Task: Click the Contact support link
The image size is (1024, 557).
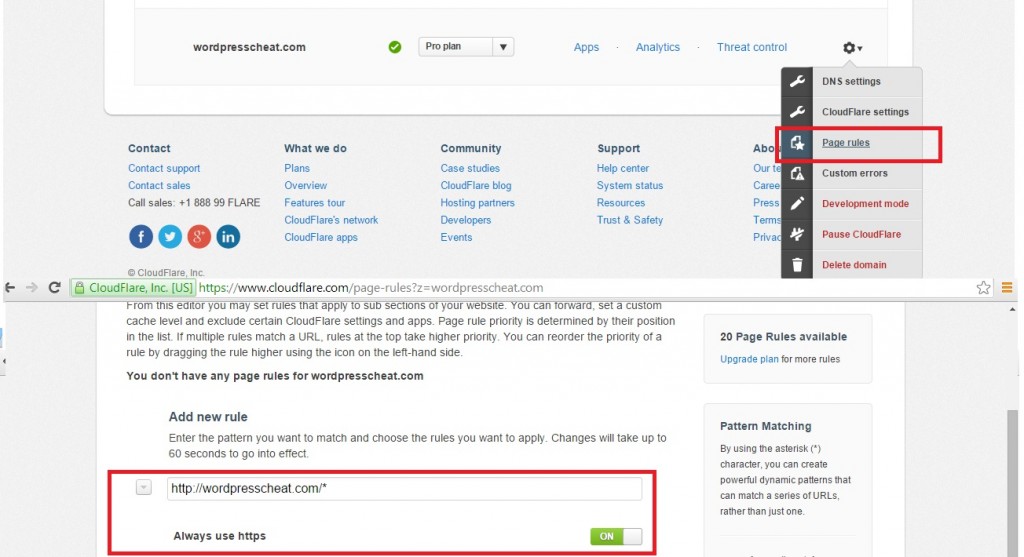Action: pos(164,168)
